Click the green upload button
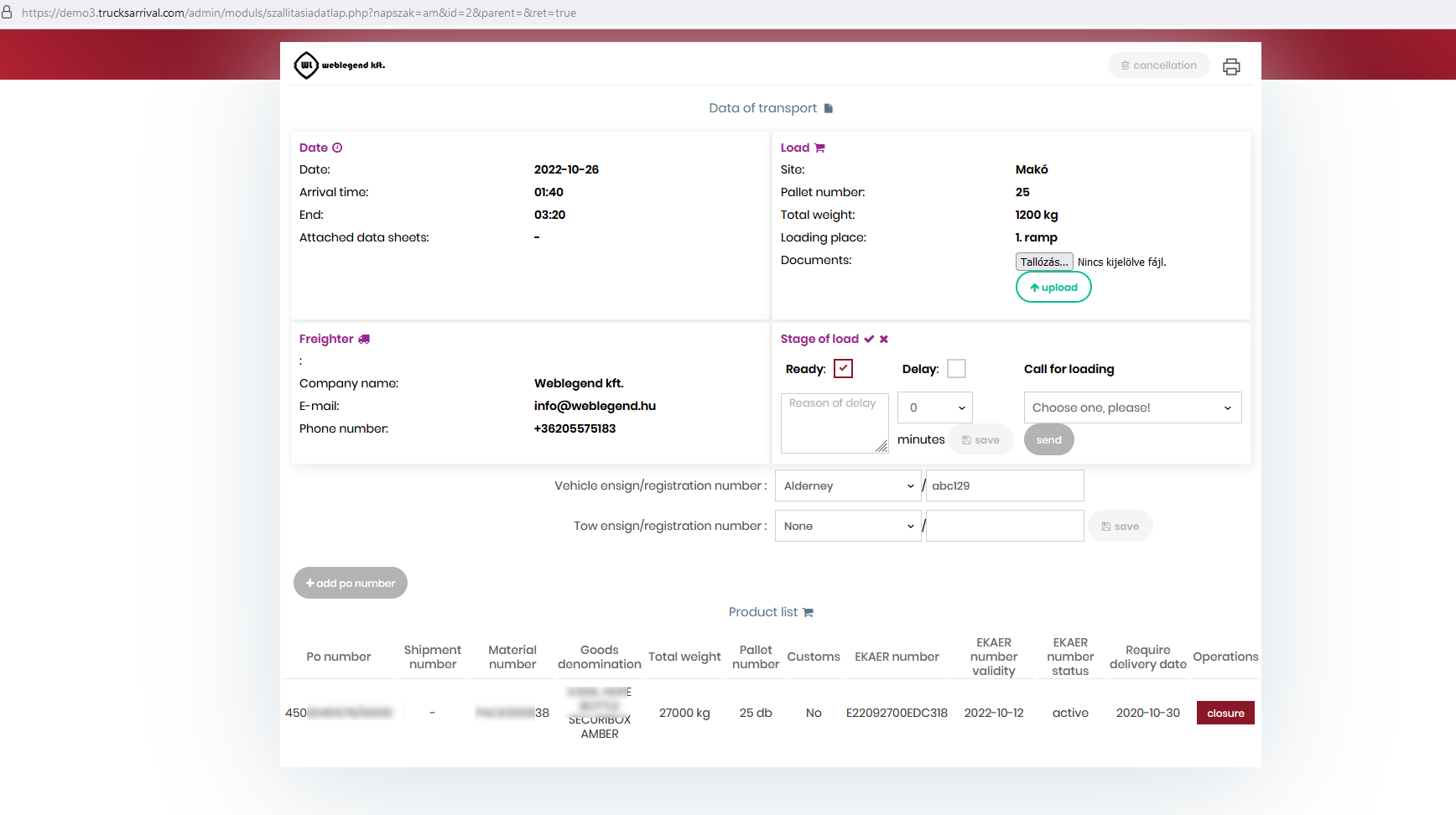The width and height of the screenshot is (1456, 815). [x=1053, y=288]
